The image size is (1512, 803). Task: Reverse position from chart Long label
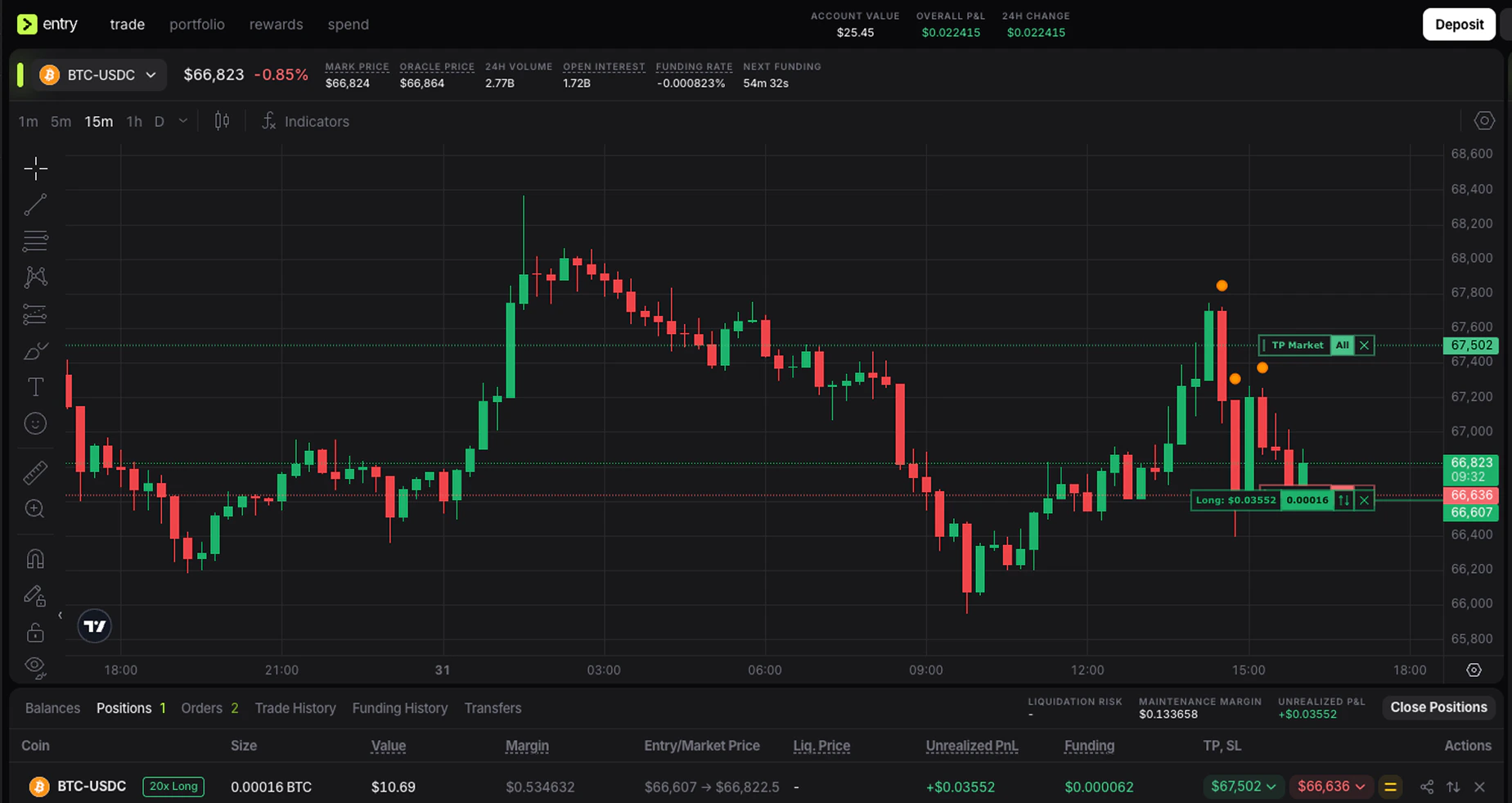click(1344, 500)
